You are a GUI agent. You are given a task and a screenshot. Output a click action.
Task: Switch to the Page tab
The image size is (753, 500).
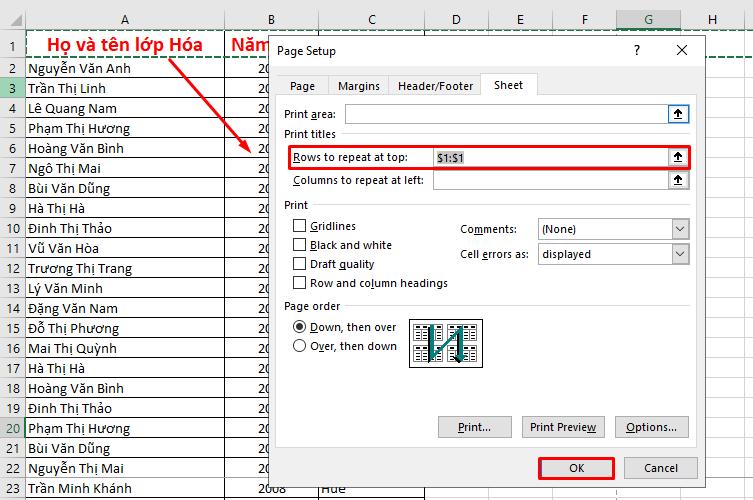point(303,86)
